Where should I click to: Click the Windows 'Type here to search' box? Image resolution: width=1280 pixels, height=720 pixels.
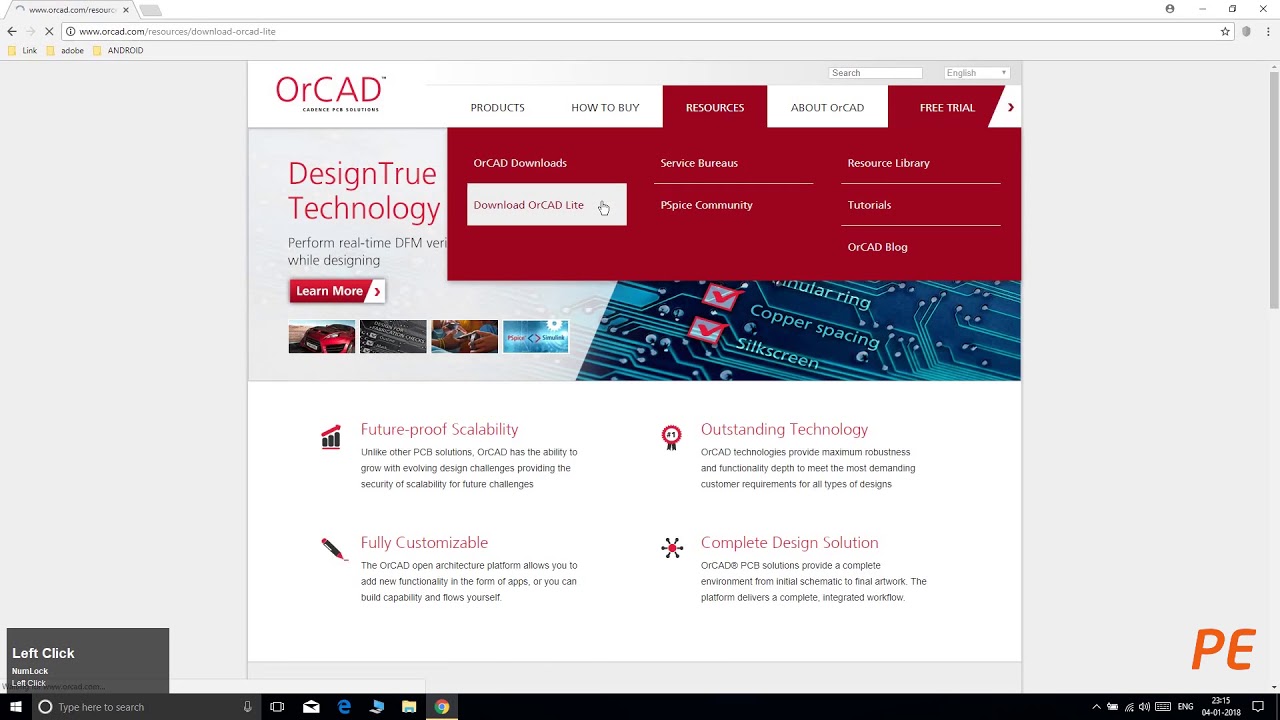pos(145,707)
